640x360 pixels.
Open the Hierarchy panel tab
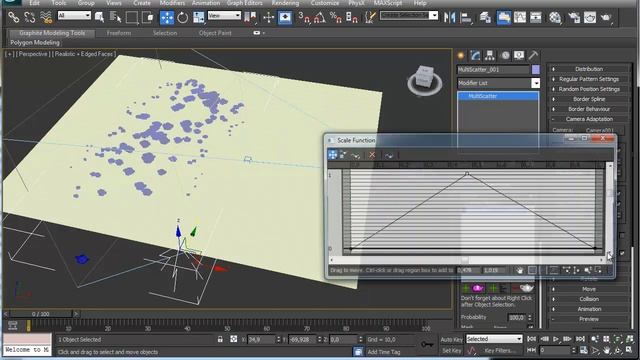pos(490,55)
